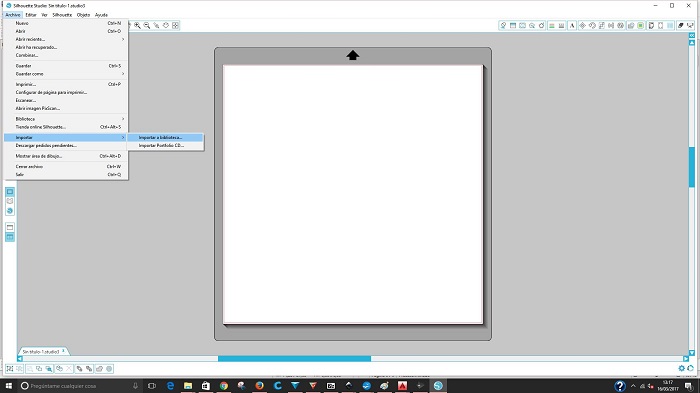Choose Guardar in the menu

[66, 66]
